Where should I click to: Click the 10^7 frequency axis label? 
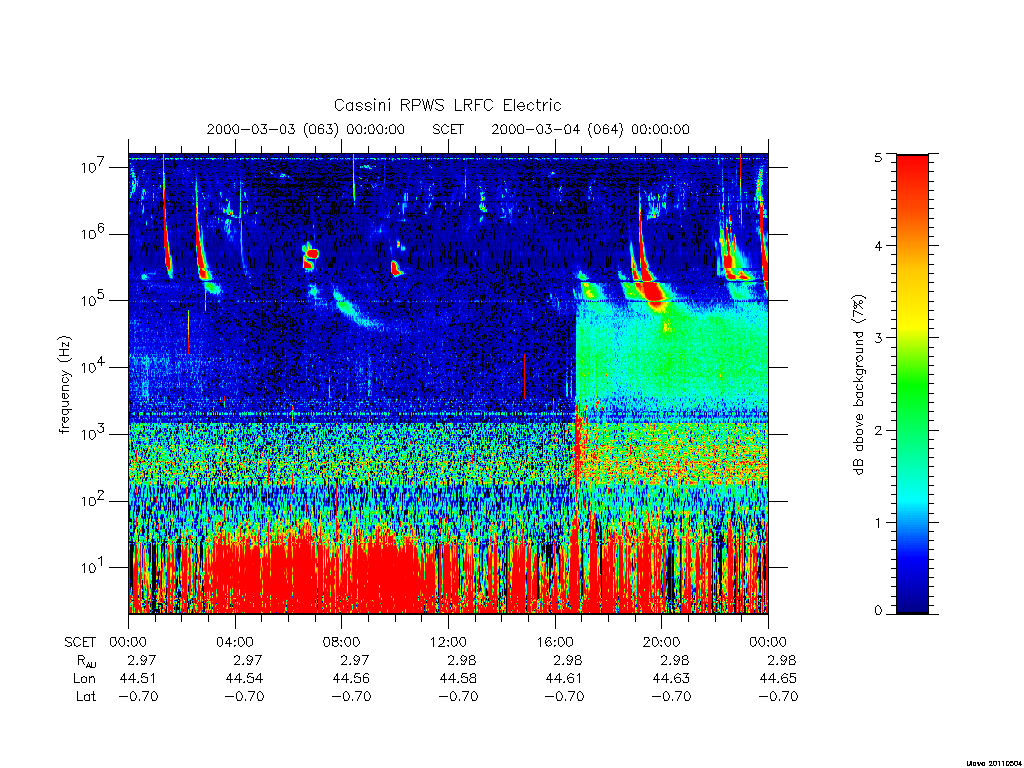(94, 167)
